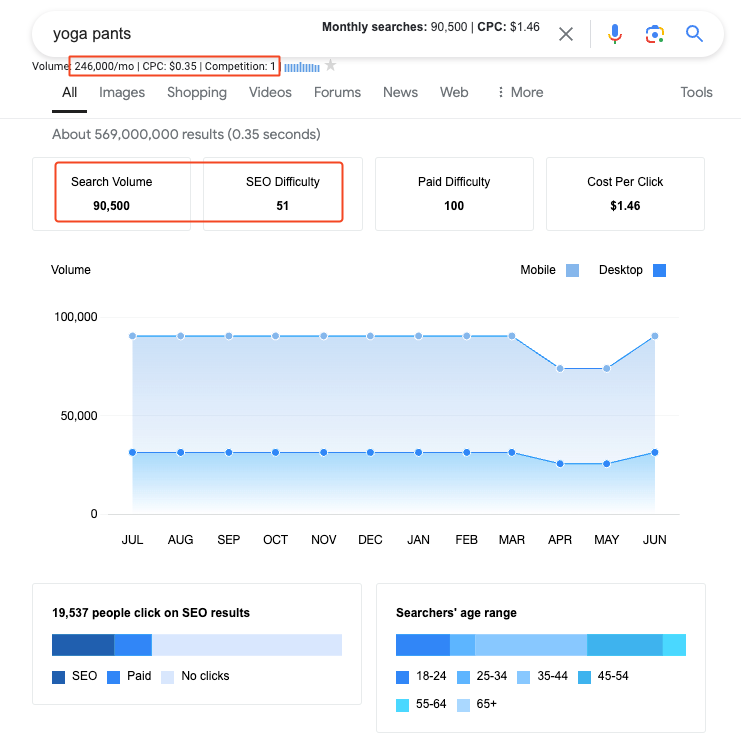The height and width of the screenshot is (739, 741).
Task: Go to Videos tab
Action: tap(270, 92)
